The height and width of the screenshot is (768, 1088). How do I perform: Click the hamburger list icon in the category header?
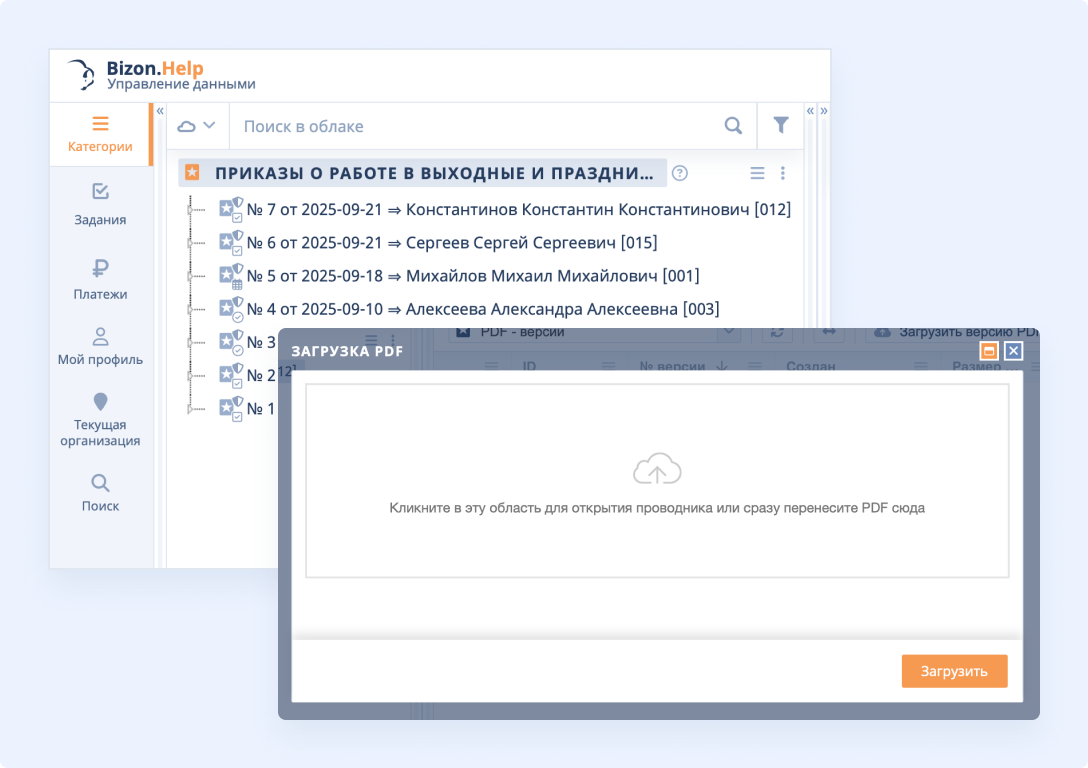click(757, 172)
